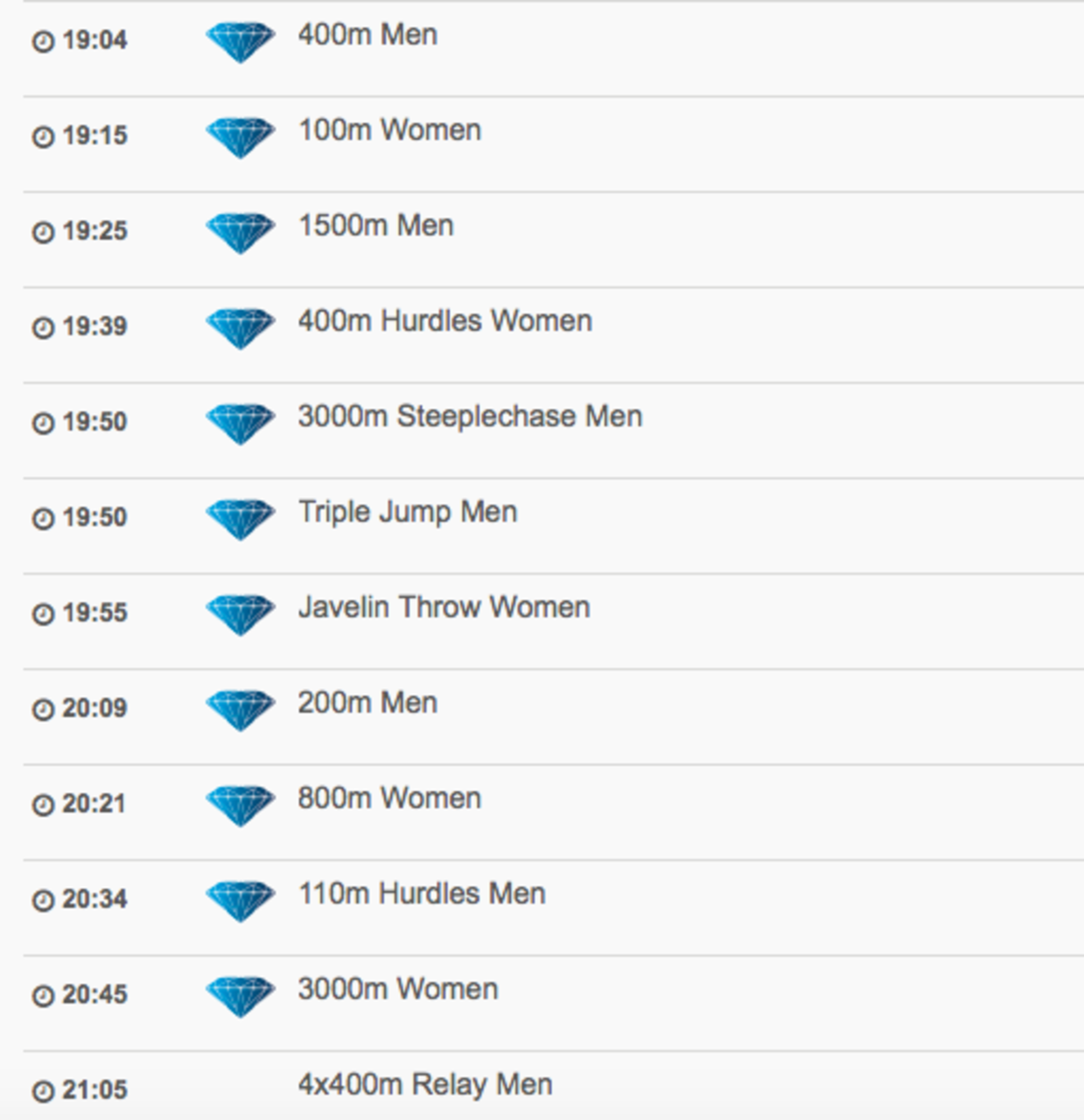
Task: Select the diamond icon beside 400m Hurdles Women
Action: 240,328
